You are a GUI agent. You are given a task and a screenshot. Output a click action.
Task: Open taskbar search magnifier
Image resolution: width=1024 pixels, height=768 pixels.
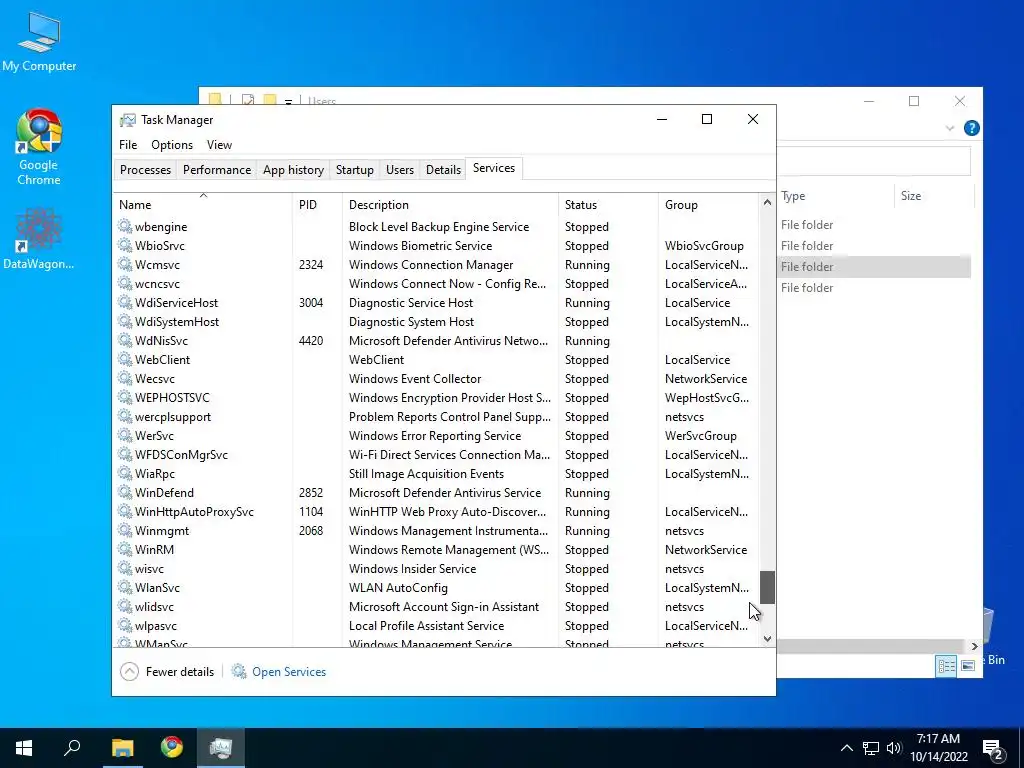72,748
